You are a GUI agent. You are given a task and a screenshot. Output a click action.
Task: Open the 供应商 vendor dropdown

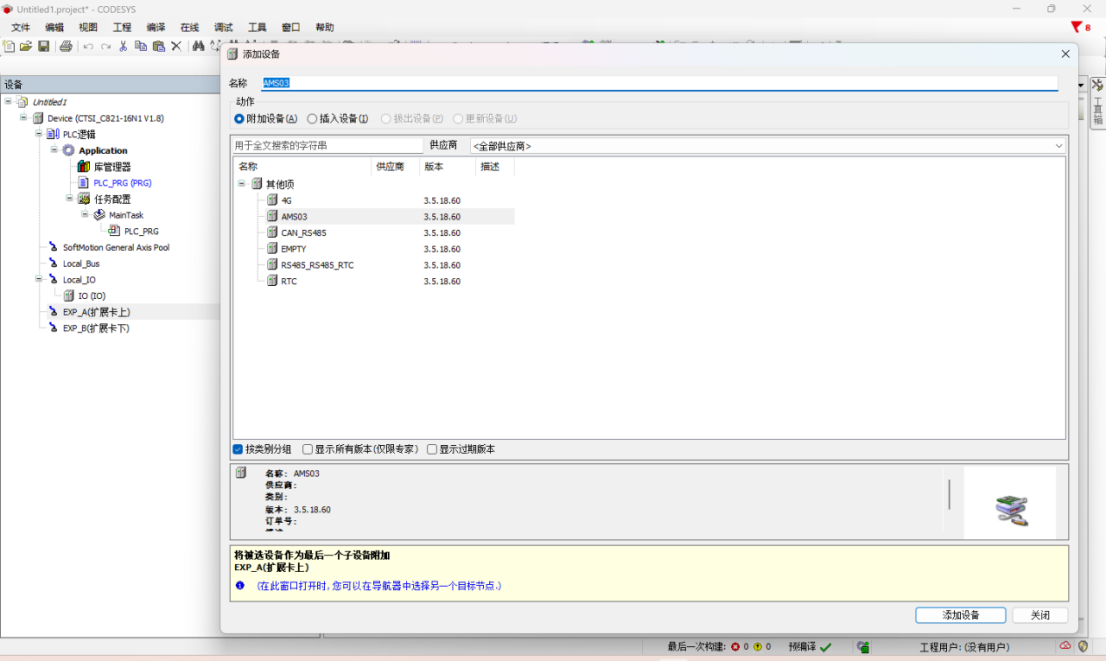(768, 146)
